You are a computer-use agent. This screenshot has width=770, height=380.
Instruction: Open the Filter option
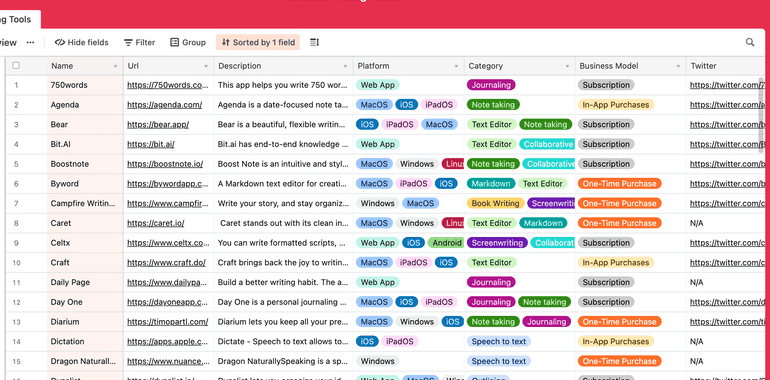point(139,42)
